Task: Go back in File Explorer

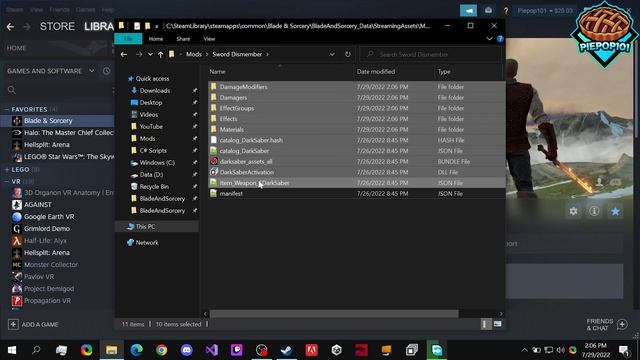Action: [x=124, y=54]
